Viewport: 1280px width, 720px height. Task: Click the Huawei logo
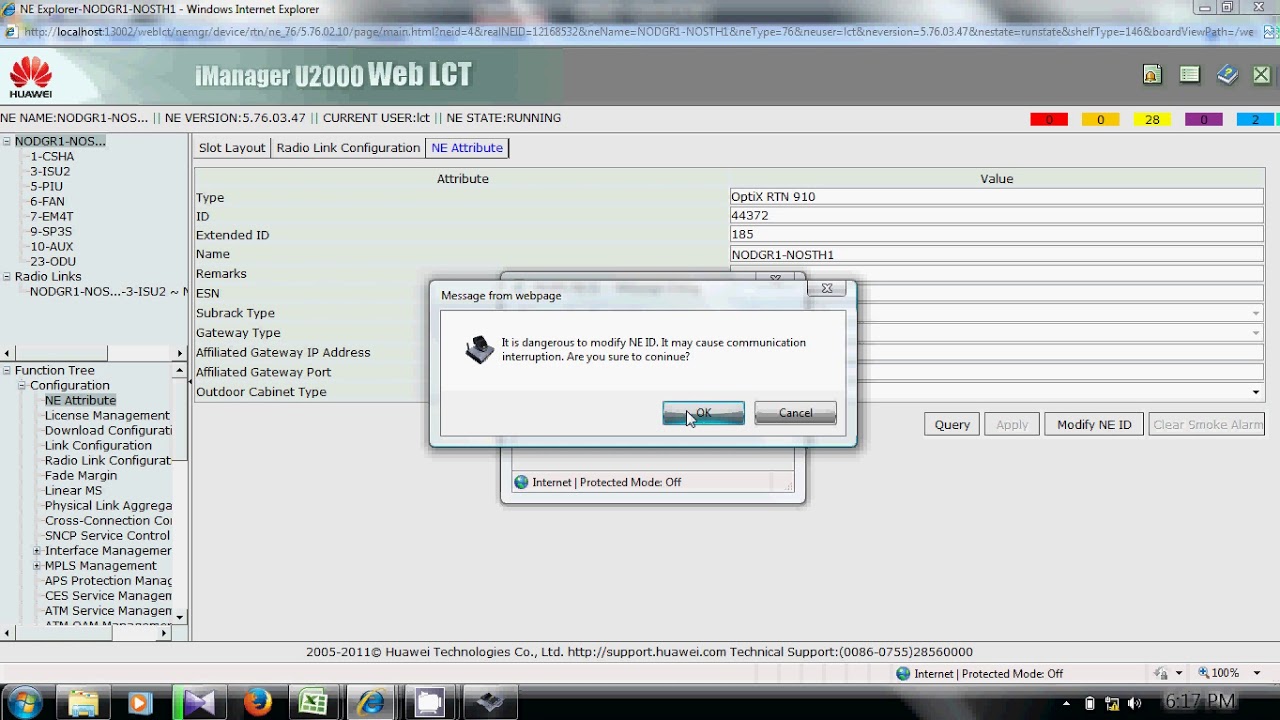(x=31, y=77)
